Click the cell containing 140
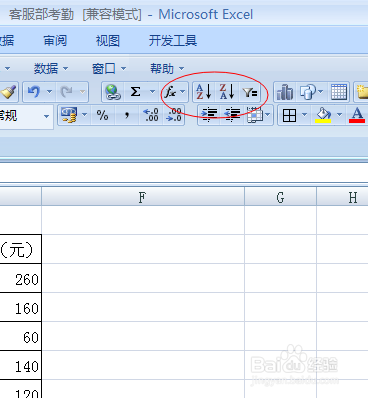This screenshot has width=368, height=398. (21, 365)
